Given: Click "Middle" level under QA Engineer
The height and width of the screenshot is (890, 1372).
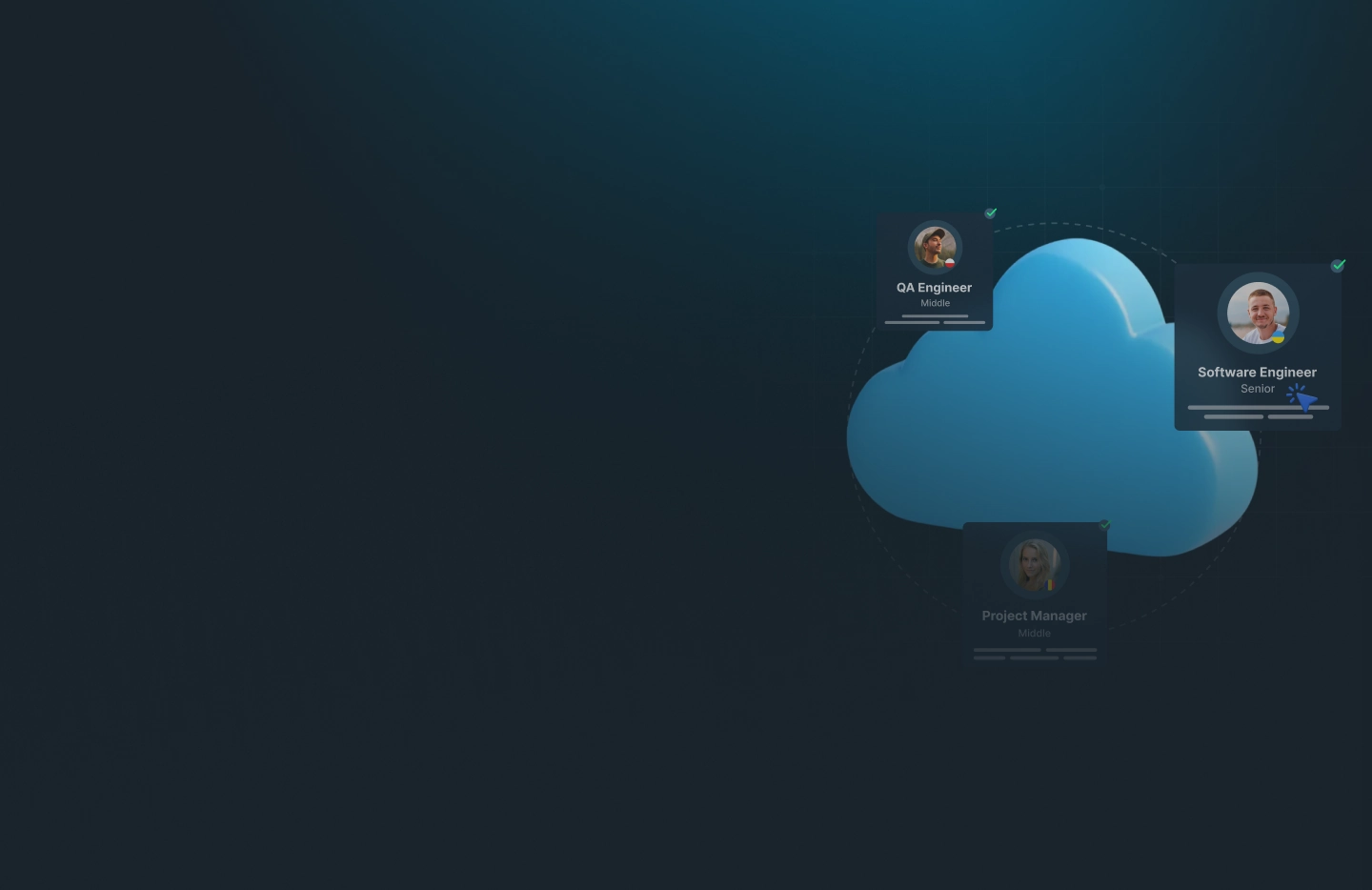Looking at the screenshot, I should pyautogui.click(x=935, y=303).
